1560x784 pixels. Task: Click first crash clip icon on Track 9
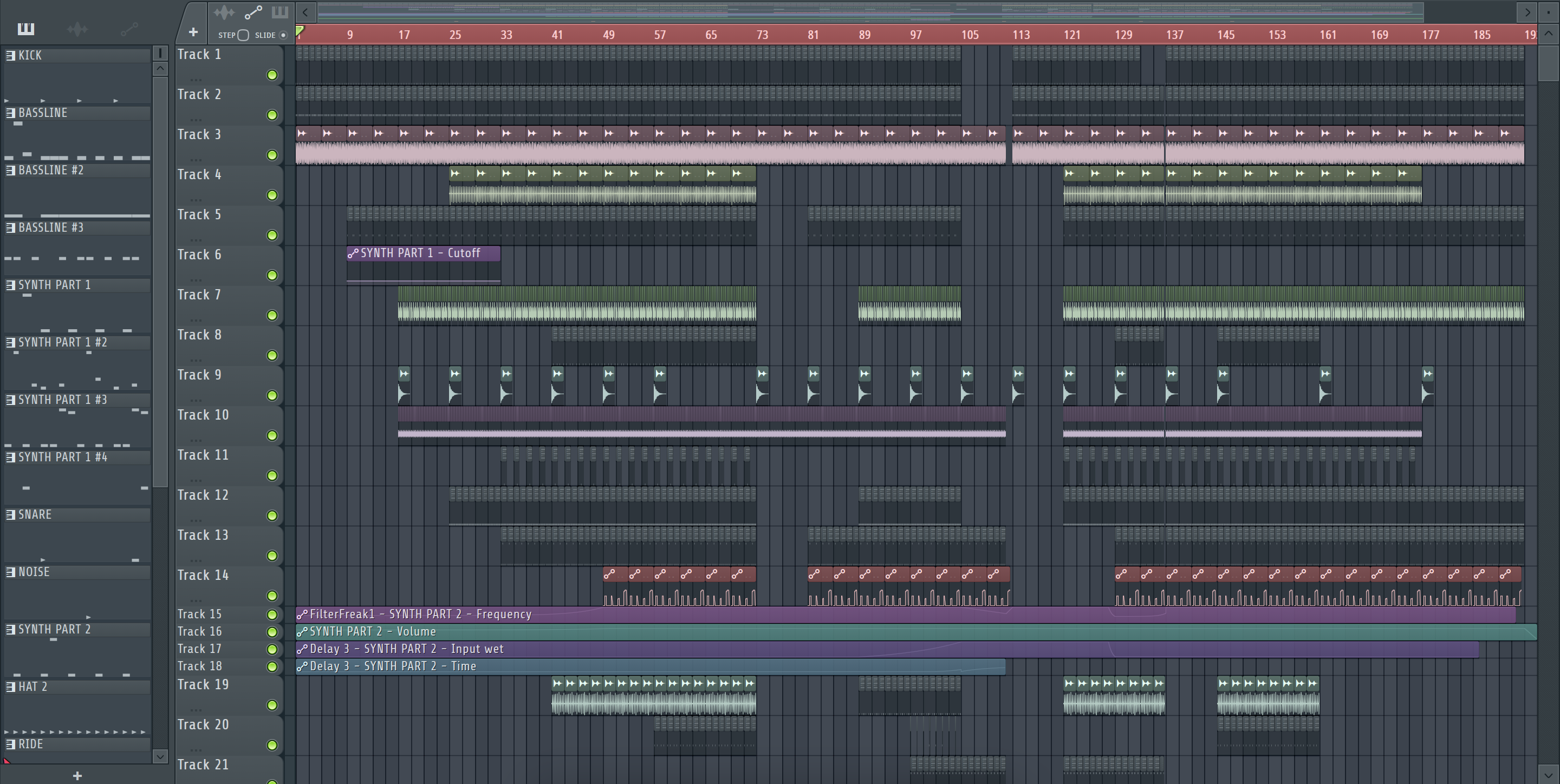click(404, 374)
